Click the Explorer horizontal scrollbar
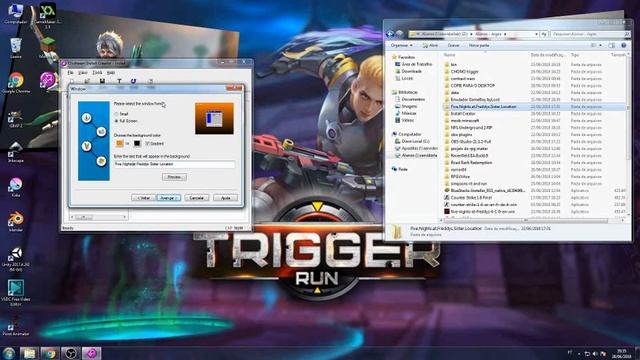Image resolution: width=640 pixels, height=360 pixels. pyautogui.click(x=526, y=220)
